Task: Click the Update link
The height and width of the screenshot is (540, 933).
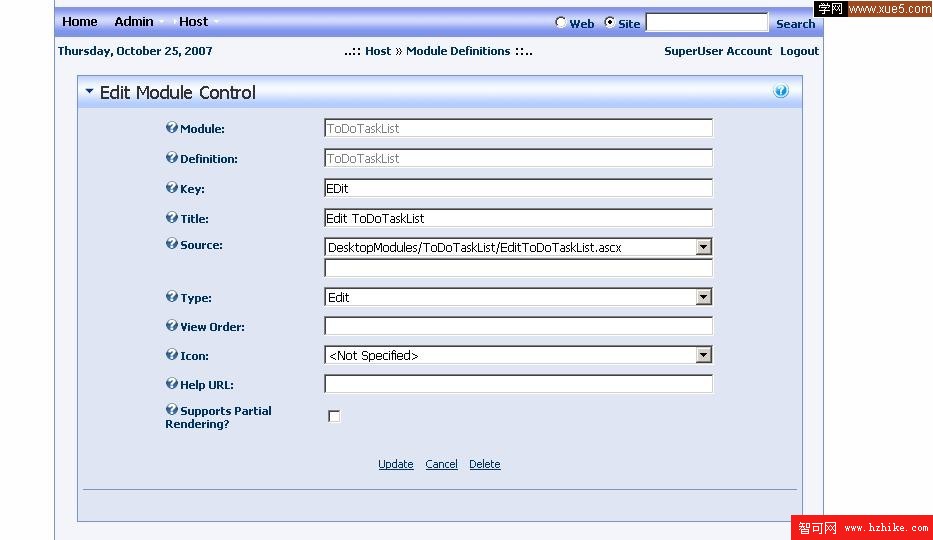Action: (396, 464)
